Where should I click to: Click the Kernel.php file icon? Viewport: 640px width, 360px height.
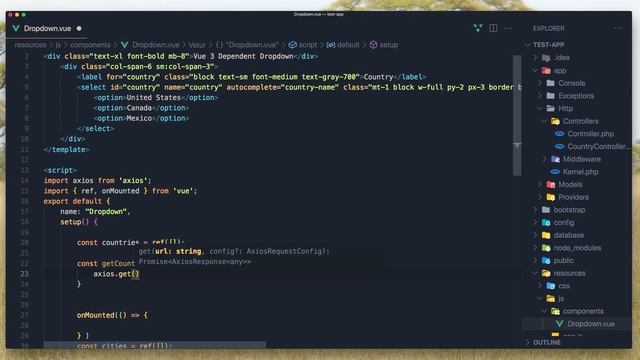(555, 171)
